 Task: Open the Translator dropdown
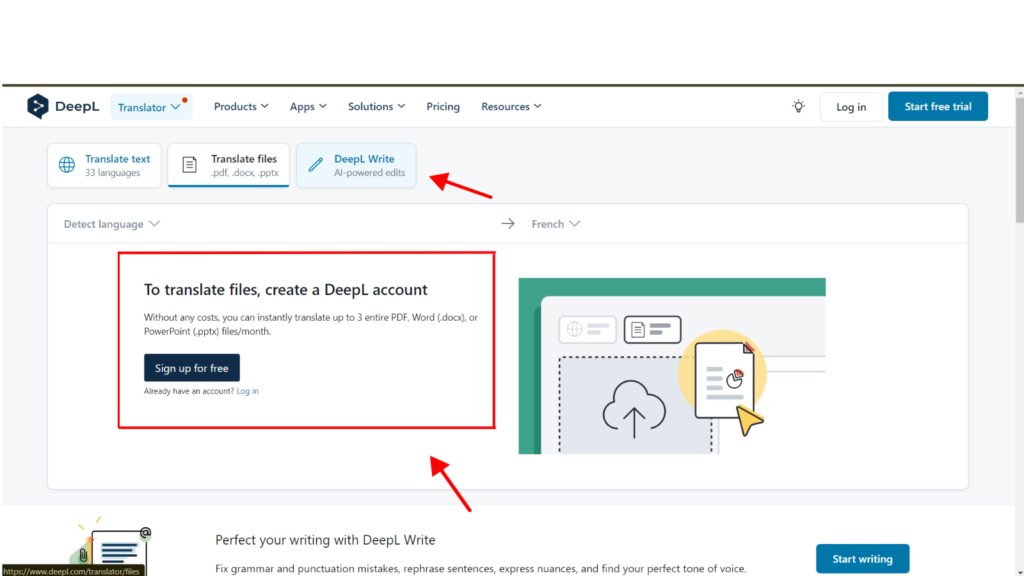point(151,107)
